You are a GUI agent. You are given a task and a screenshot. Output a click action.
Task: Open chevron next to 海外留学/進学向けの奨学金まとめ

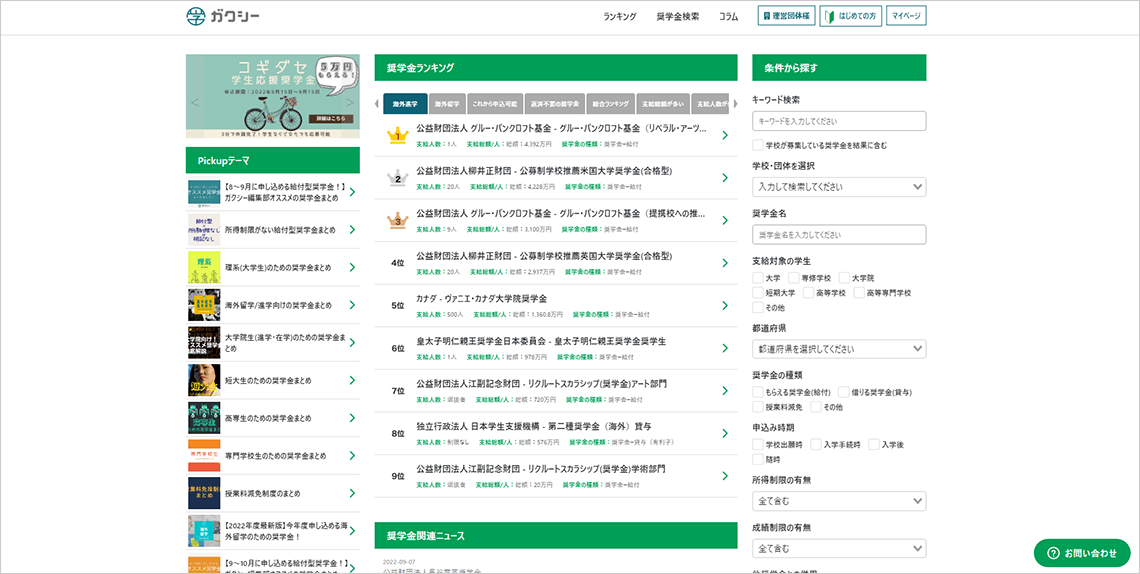pyautogui.click(x=352, y=305)
